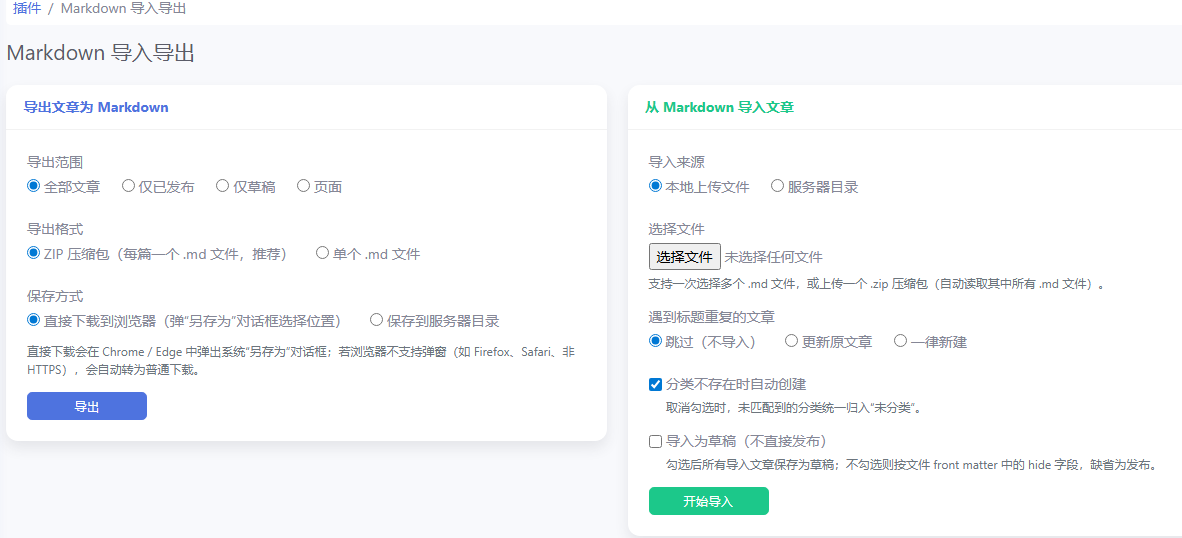Screen dimensions: 1182x538
Task: Click the note about Chrome / Edge 另存为 dialog
Action: 302,361
